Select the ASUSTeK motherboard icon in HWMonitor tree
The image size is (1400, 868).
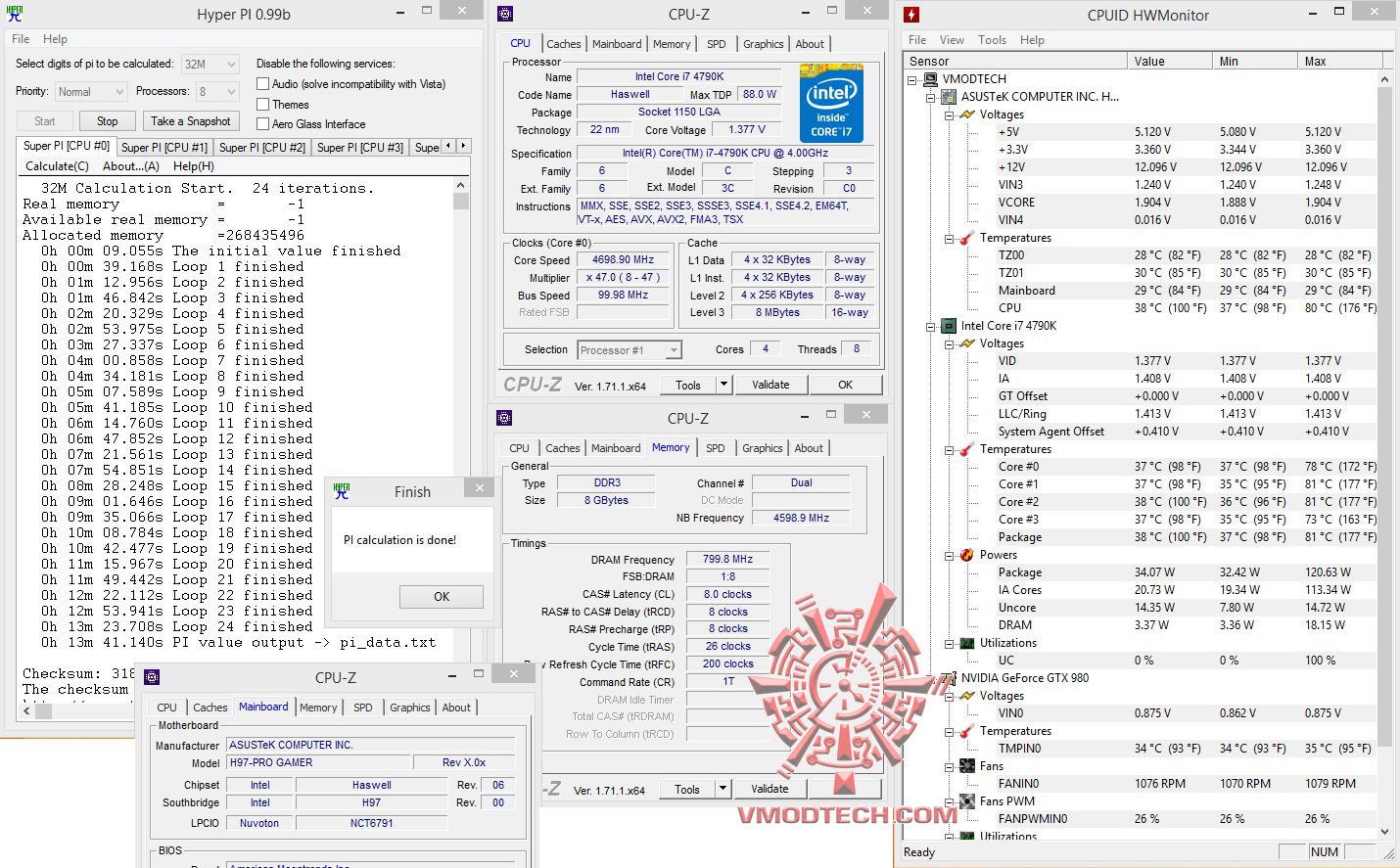point(949,97)
